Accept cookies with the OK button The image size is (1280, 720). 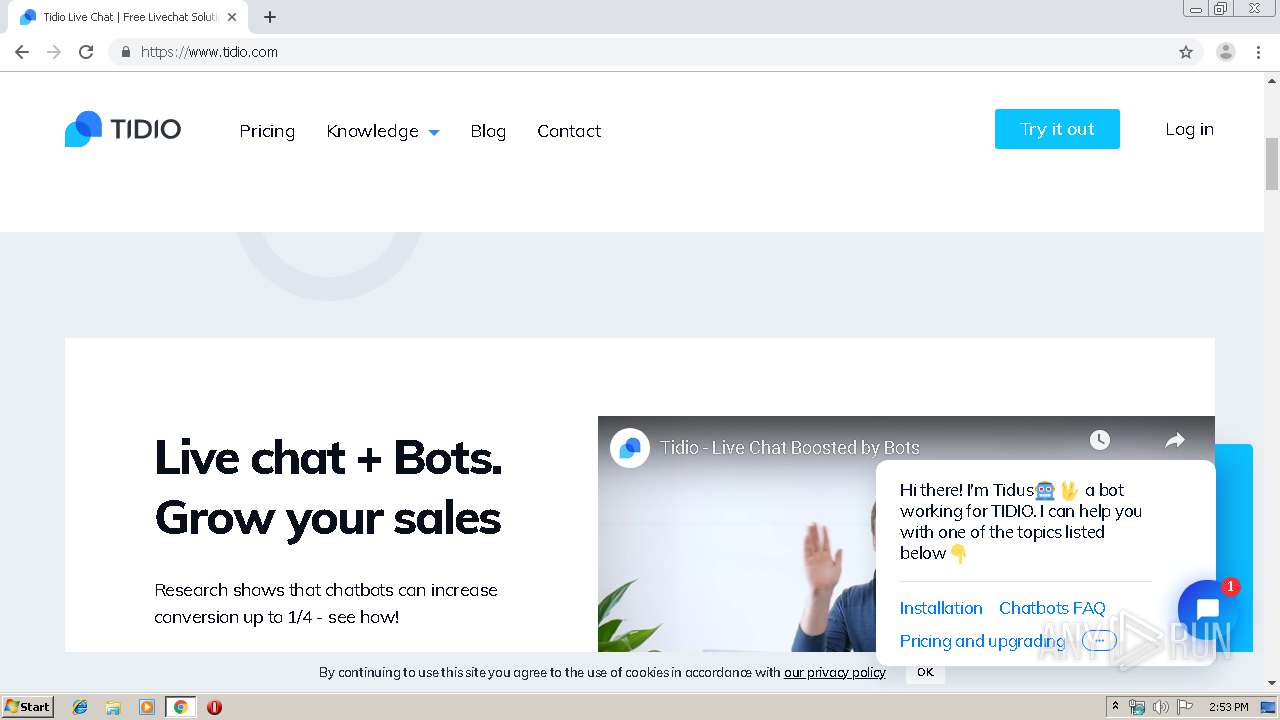tap(925, 672)
